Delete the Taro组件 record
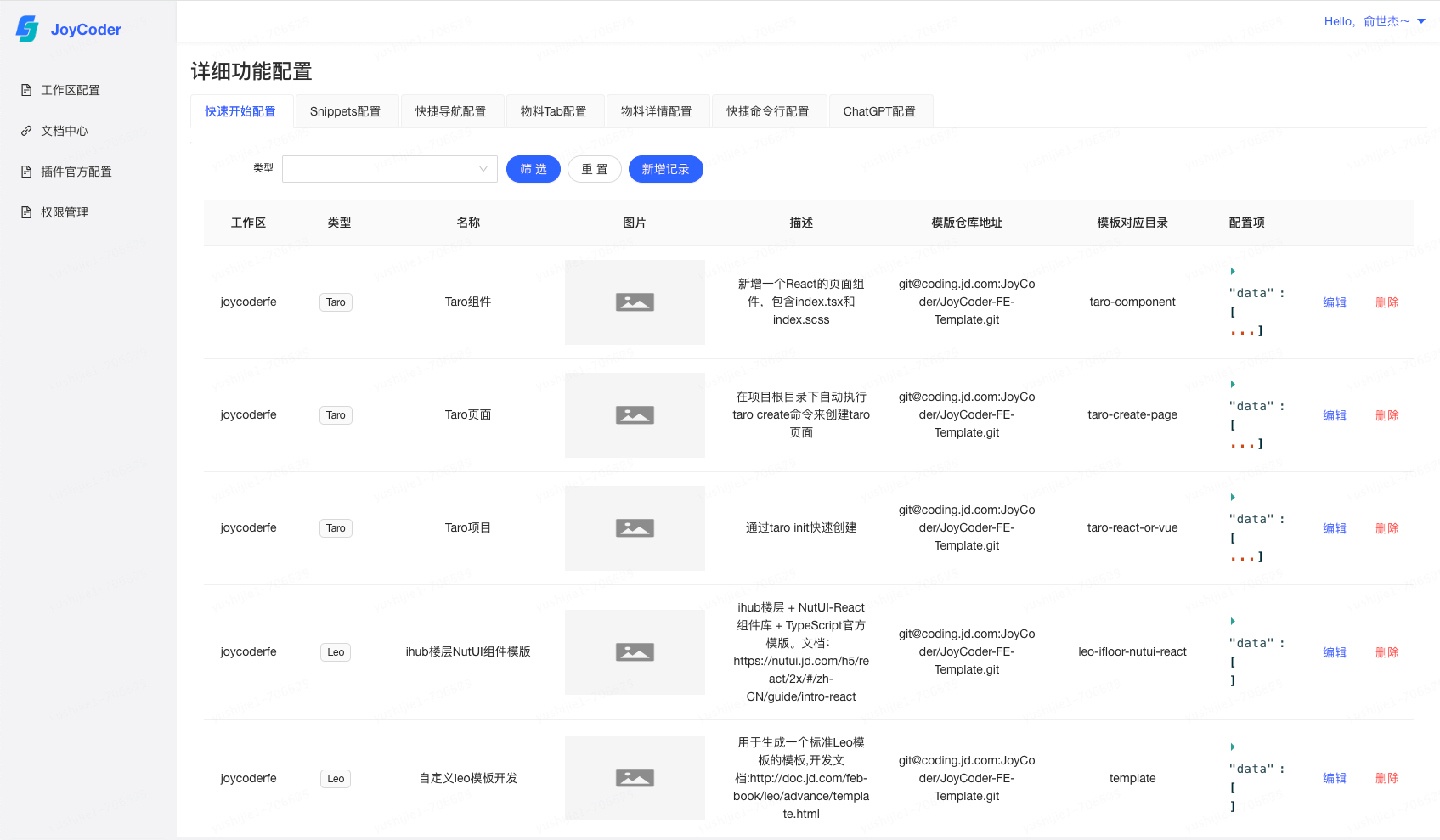1440x840 pixels. tap(1386, 302)
